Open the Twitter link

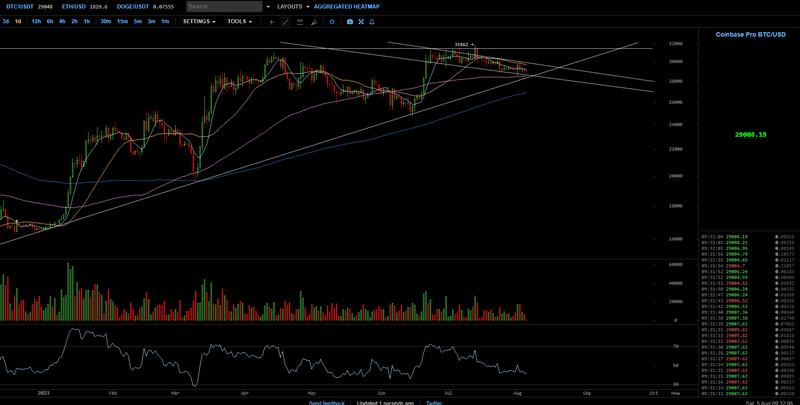pos(434,403)
